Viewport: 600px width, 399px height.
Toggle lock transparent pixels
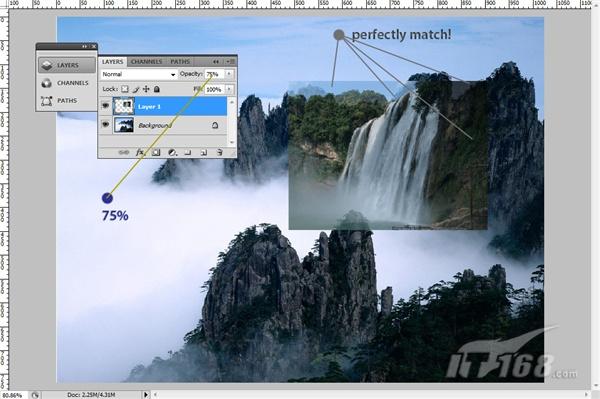click(x=125, y=89)
